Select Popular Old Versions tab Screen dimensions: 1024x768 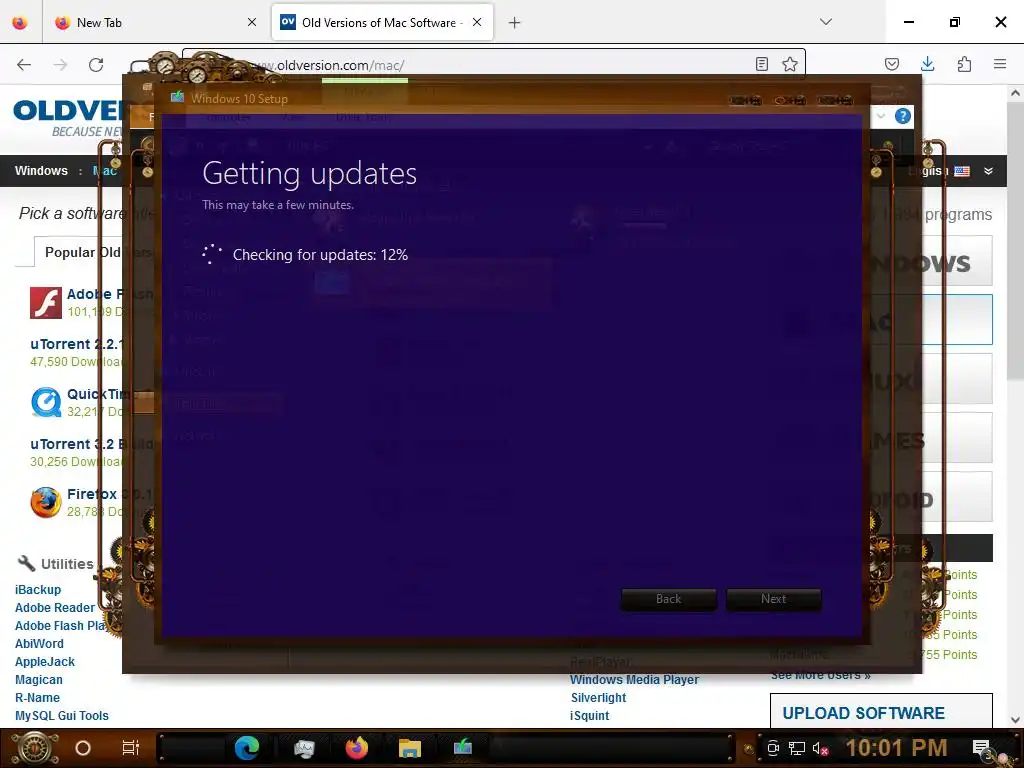tap(93, 252)
